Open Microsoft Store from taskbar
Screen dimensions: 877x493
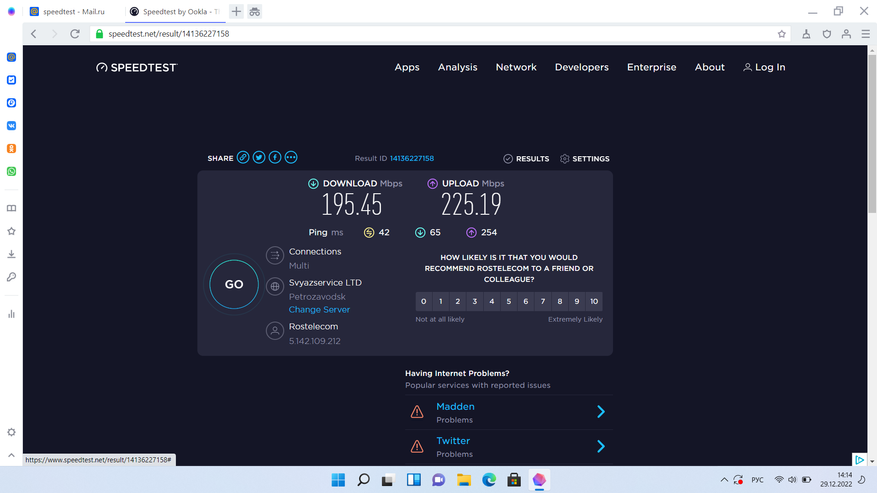(x=514, y=480)
